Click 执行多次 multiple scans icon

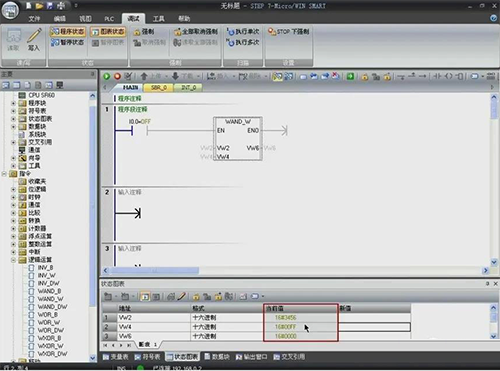230,43
